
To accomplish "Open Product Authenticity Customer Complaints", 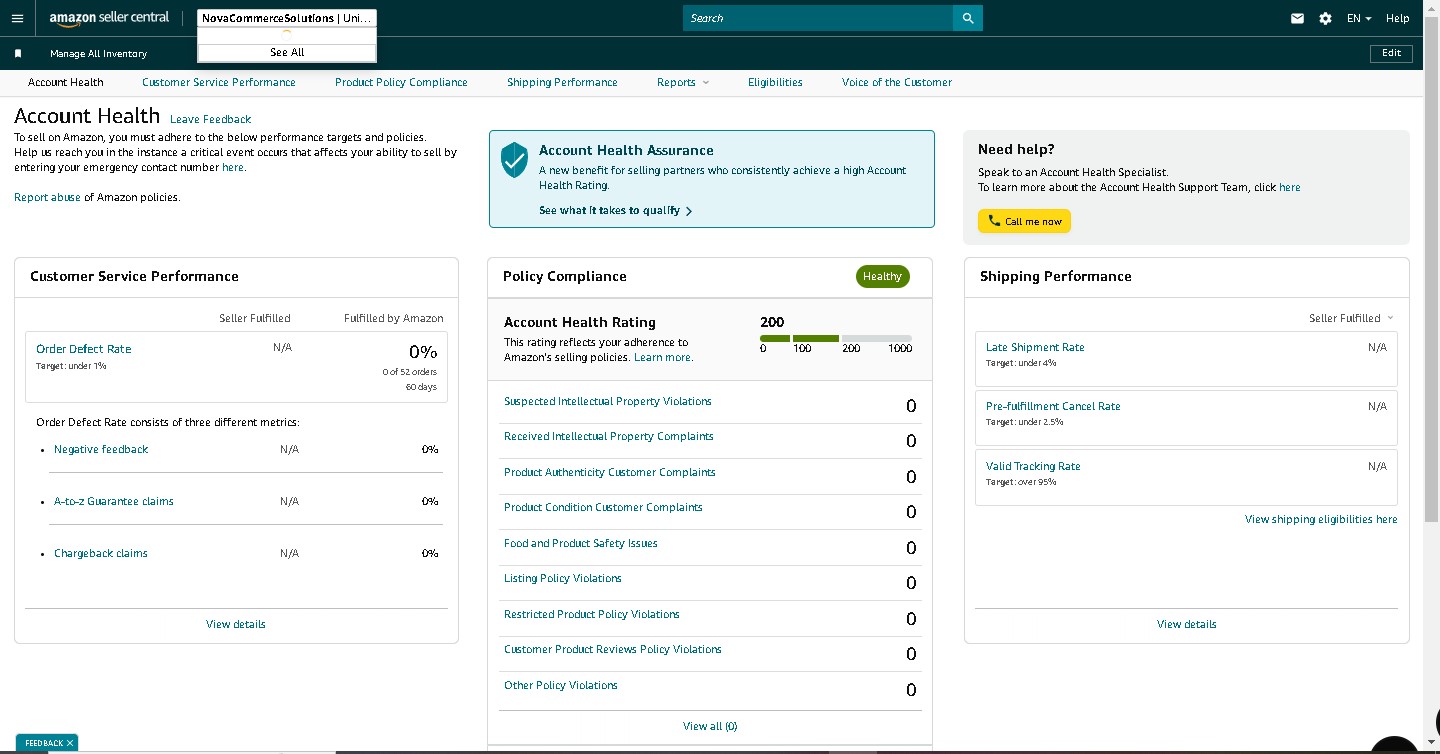I will pos(610,472).
